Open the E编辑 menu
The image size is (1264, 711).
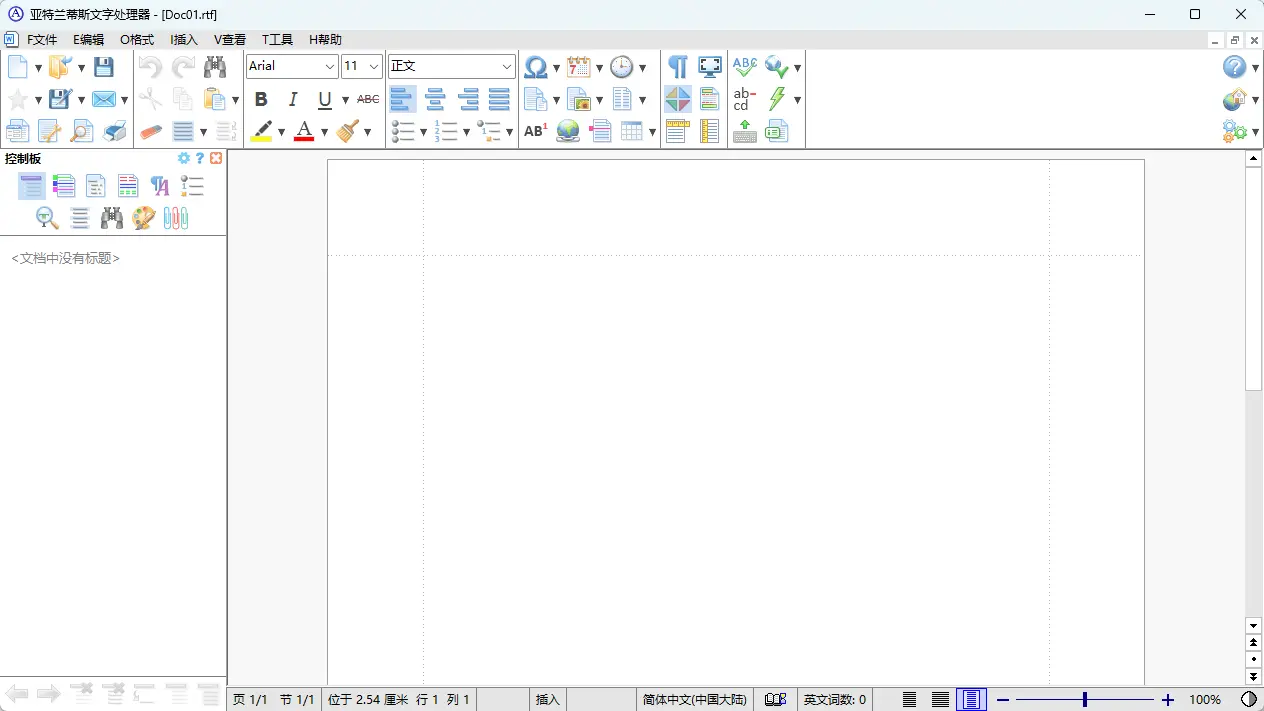coord(88,40)
